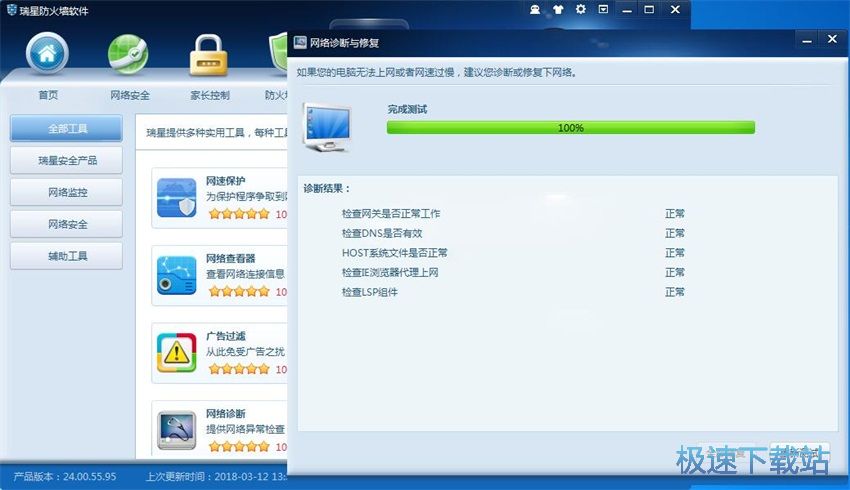Click the green shield firewall icon
Viewport: 850px width, 490px height.
(x=278, y=53)
